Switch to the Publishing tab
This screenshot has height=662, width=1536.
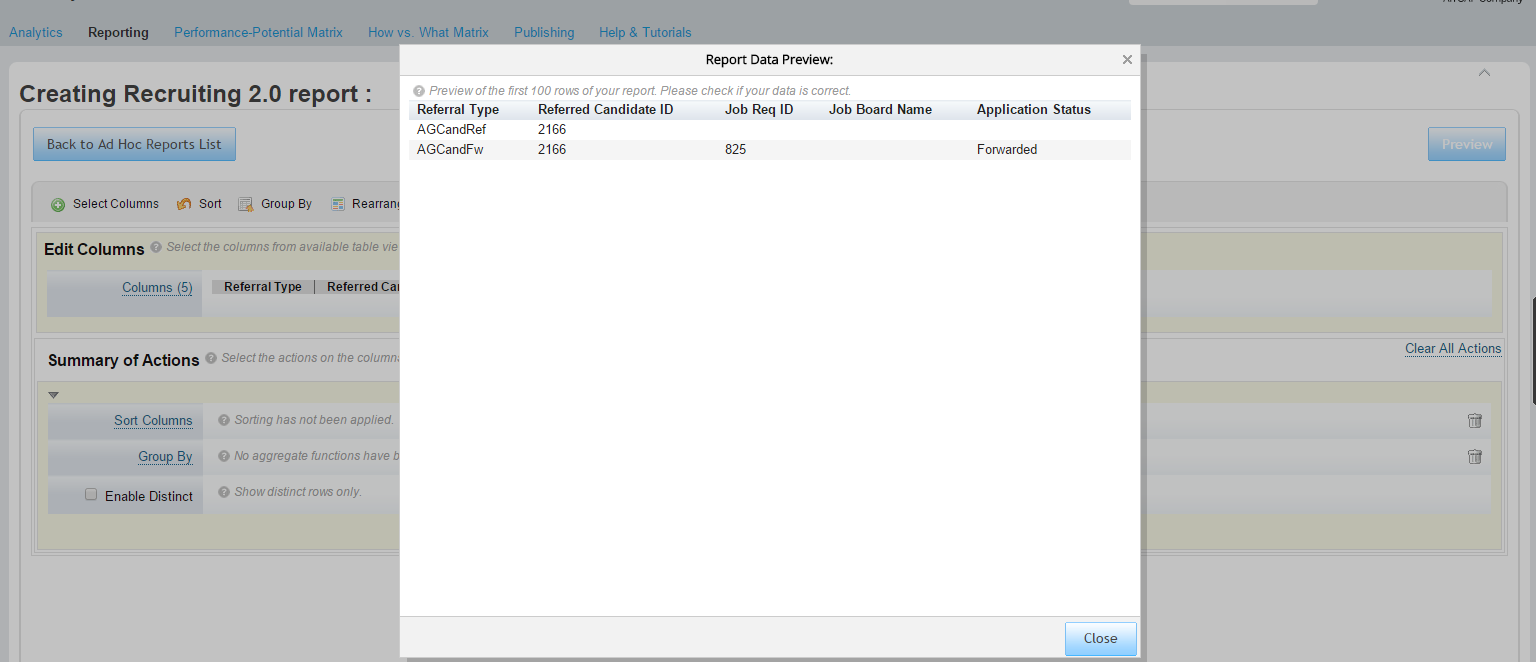coord(544,32)
